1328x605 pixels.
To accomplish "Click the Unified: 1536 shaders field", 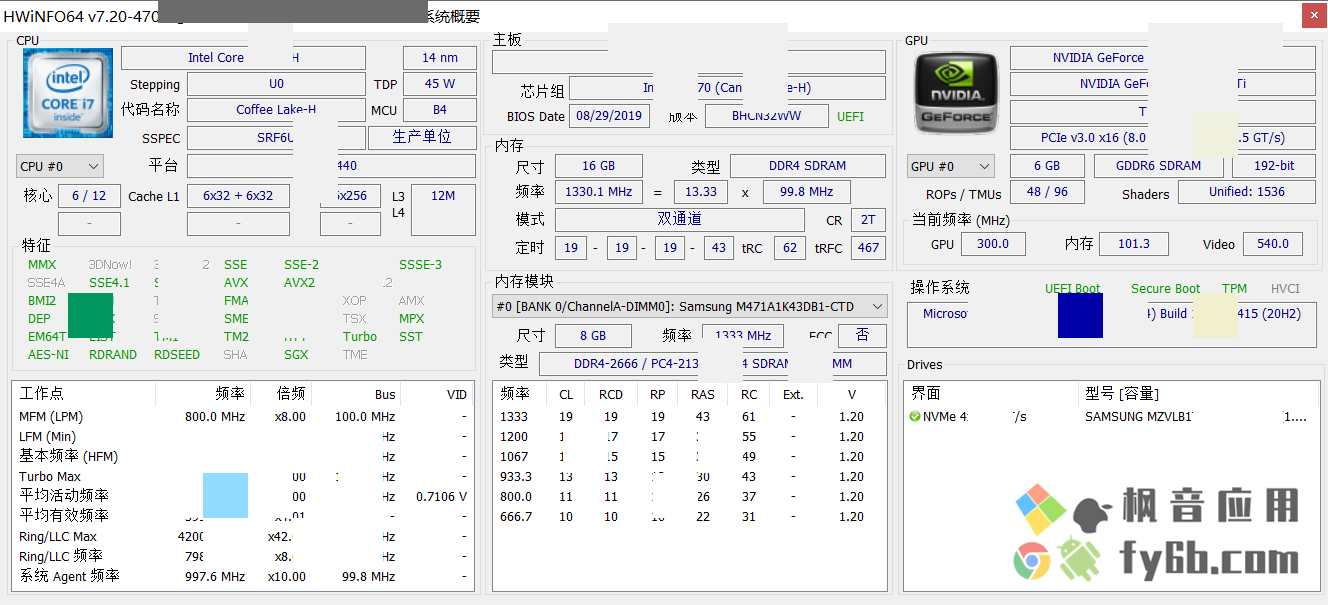I will coord(1247,192).
